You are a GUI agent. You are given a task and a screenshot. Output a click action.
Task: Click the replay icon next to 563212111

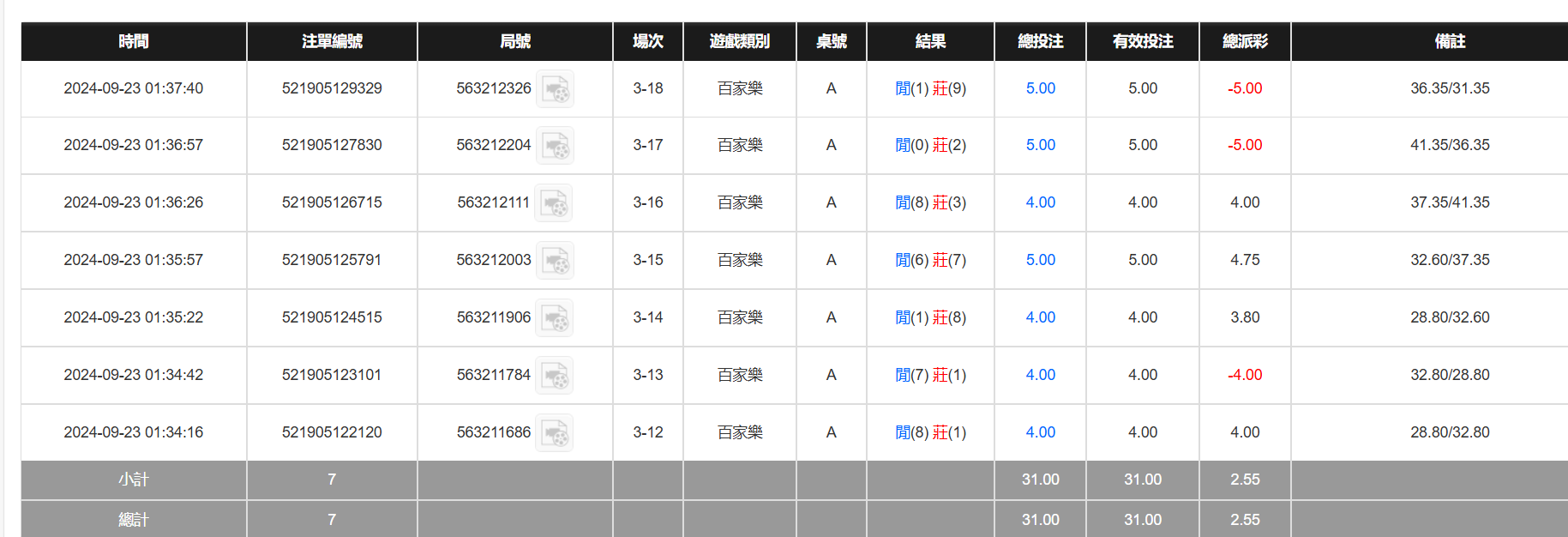[554, 203]
